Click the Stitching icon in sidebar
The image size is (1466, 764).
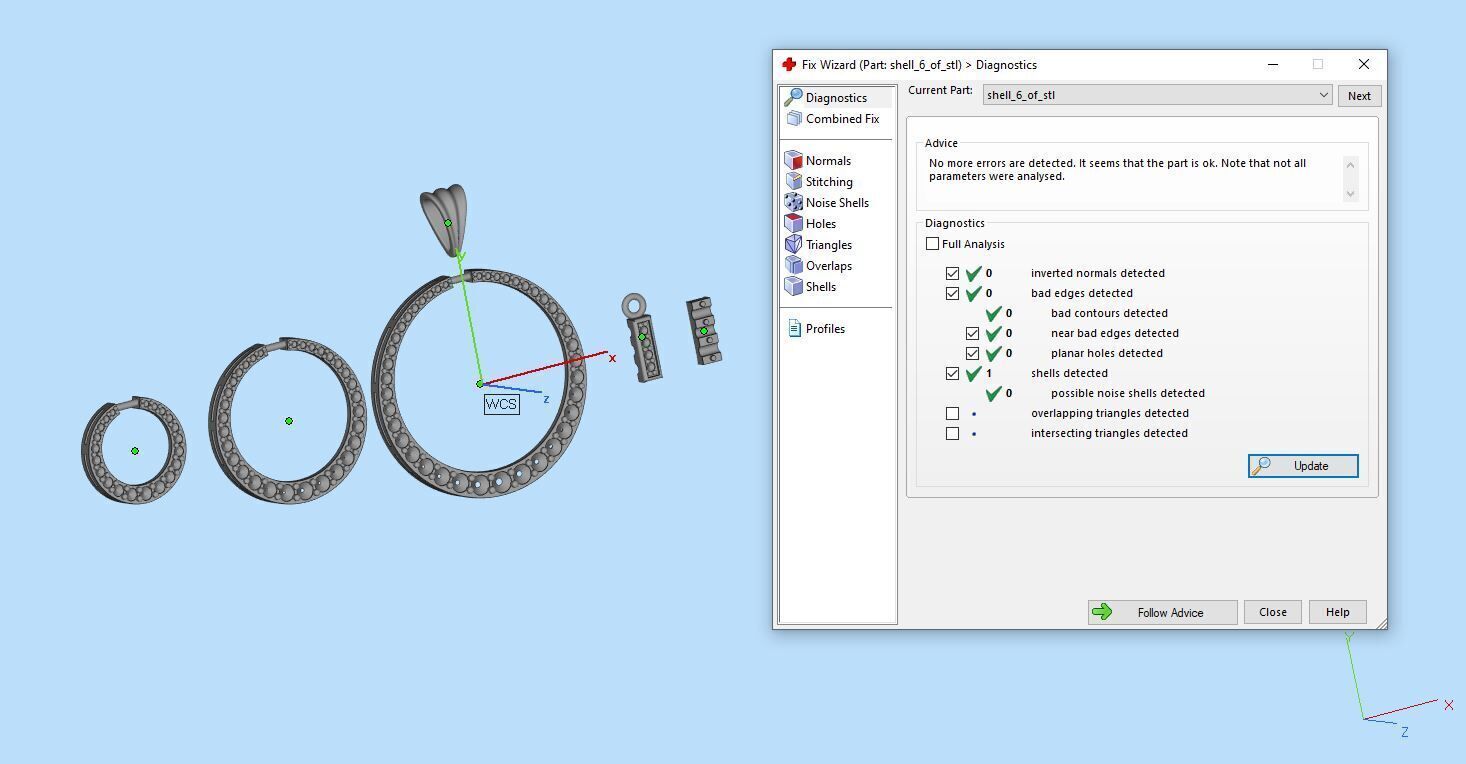click(794, 181)
